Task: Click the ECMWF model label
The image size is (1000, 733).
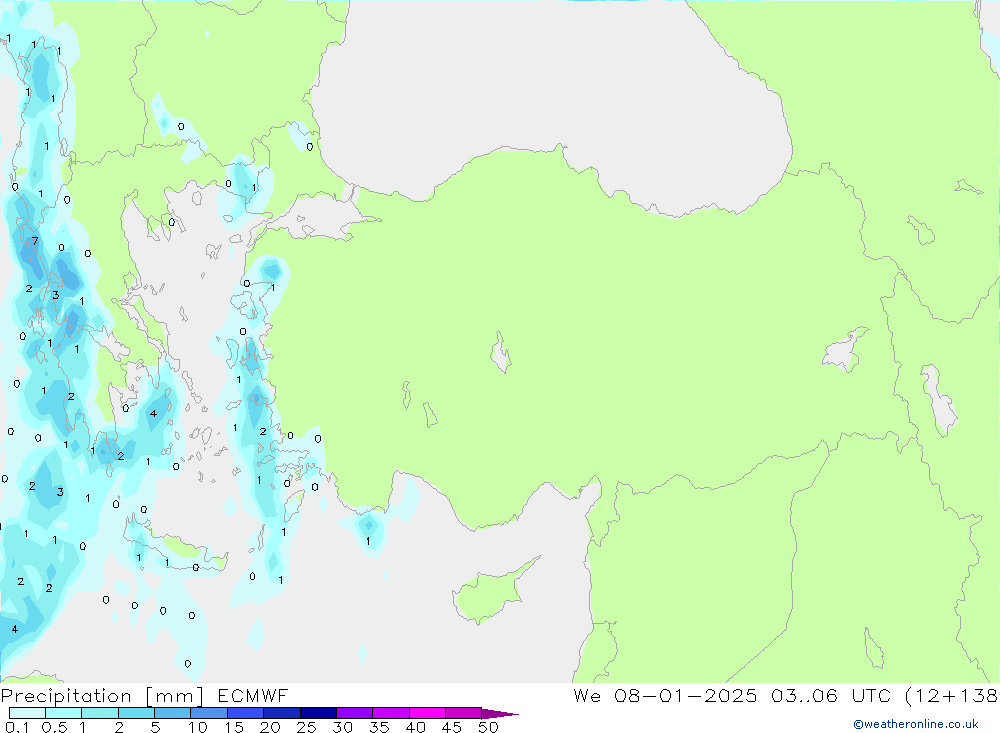Action: pos(253,695)
